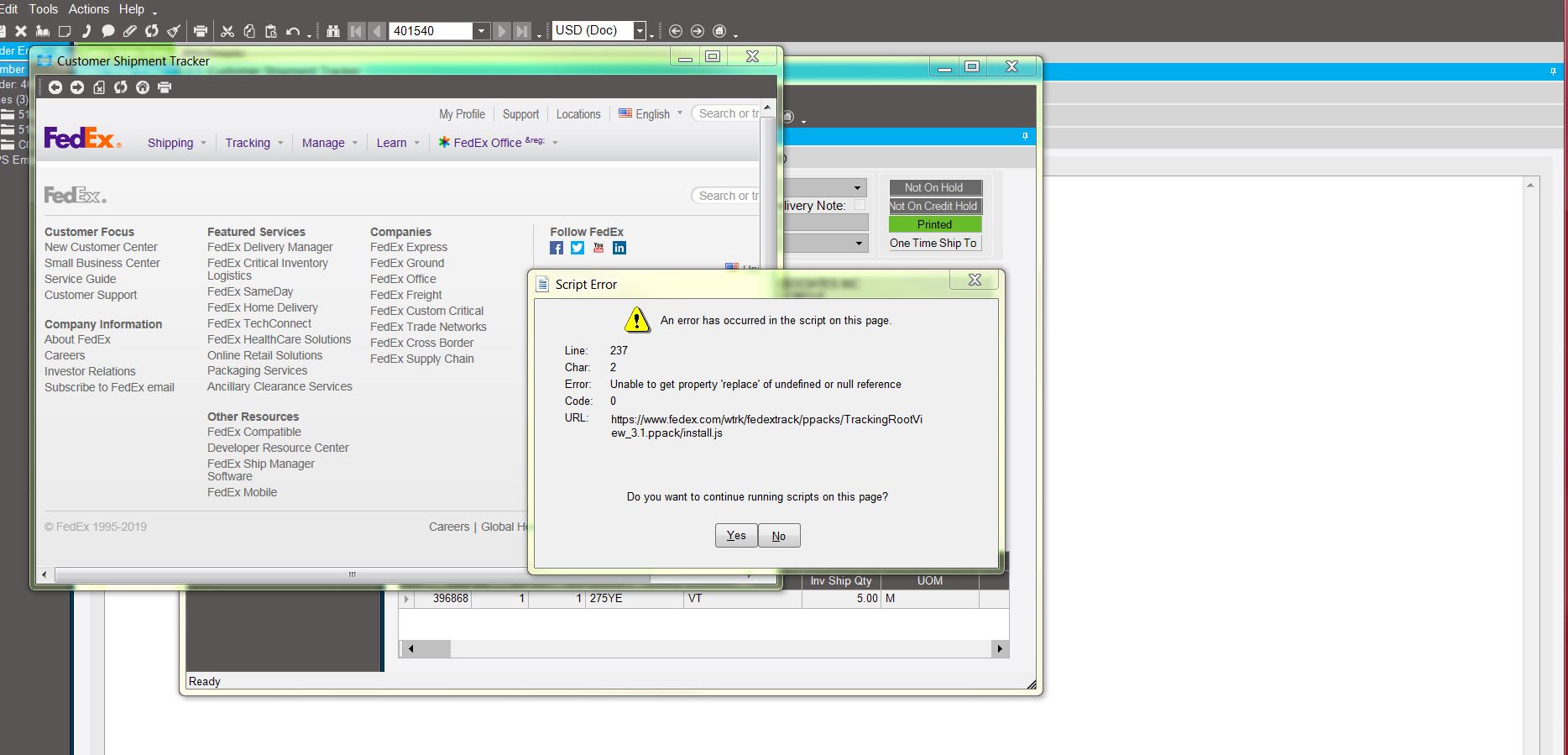Go to next record navigation button
The width and height of the screenshot is (1568, 755).
pos(501,31)
